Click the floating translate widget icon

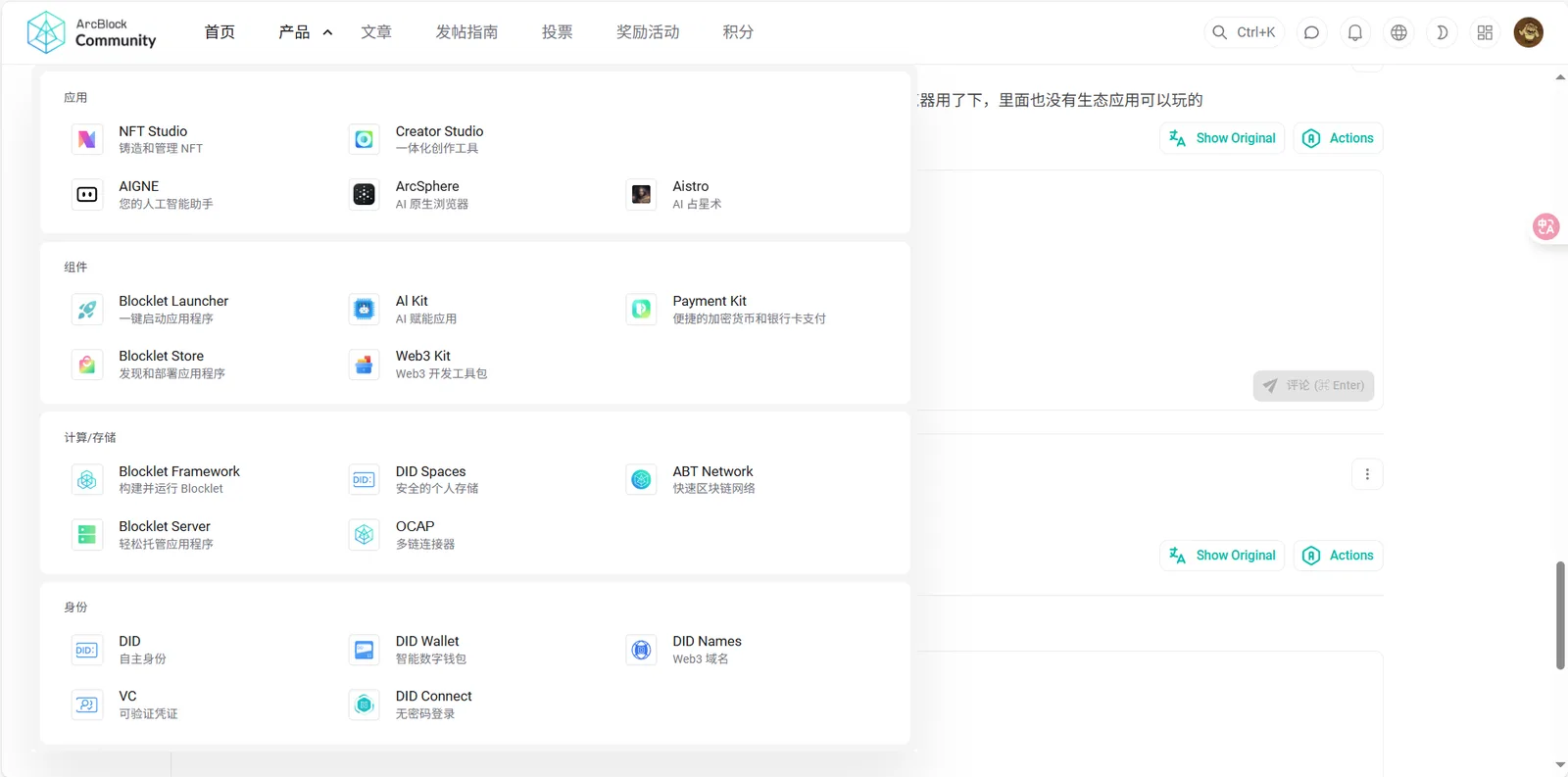pos(1545,227)
